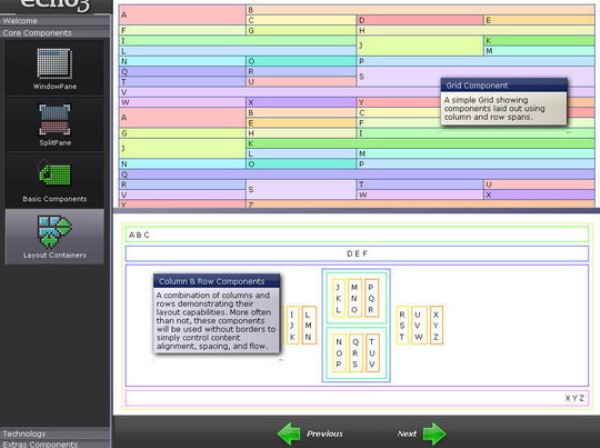Collapse the Core Components section
Image resolution: width=600 pixels, height=448 pixels.
[55, 33]
